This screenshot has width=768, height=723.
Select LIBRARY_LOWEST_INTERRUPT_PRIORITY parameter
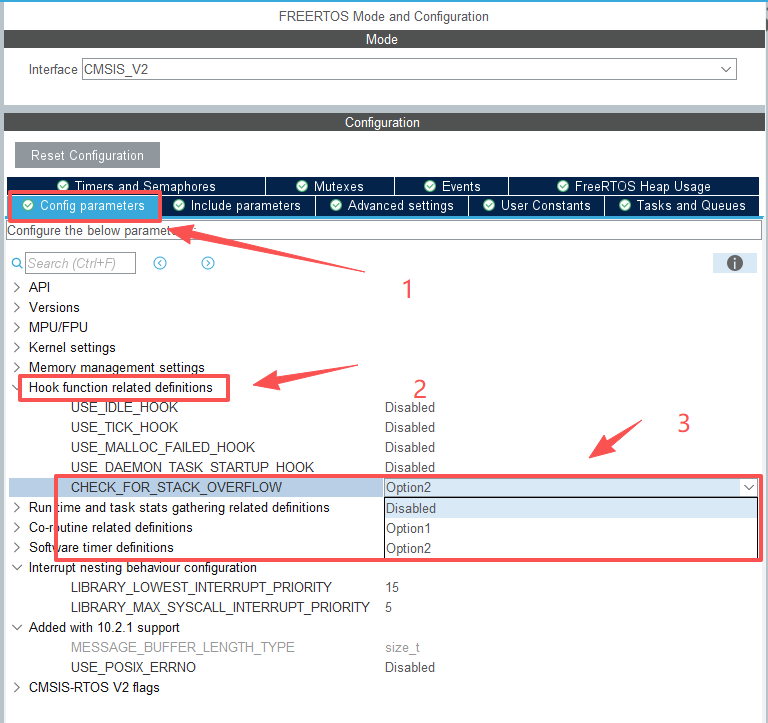click(201, 587)
